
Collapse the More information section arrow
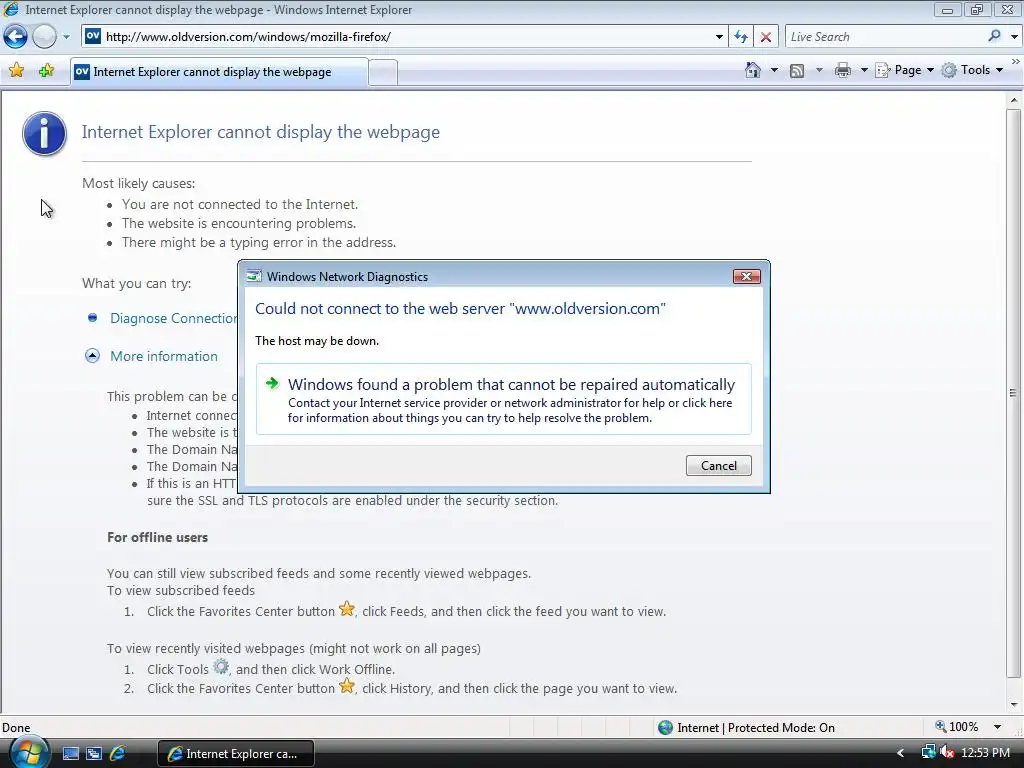(x=92, y=356)
